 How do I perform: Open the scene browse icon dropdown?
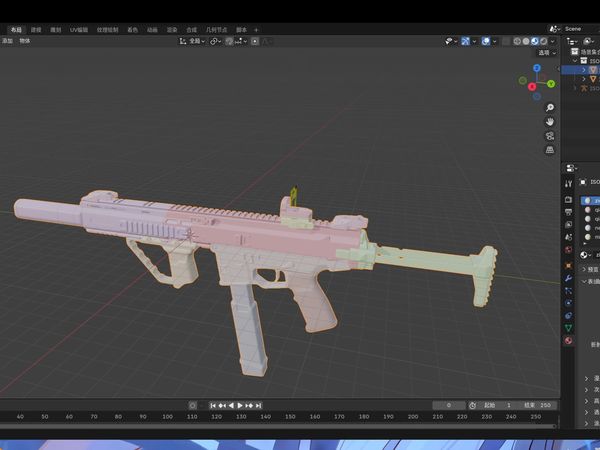click(x=554, y=29)
